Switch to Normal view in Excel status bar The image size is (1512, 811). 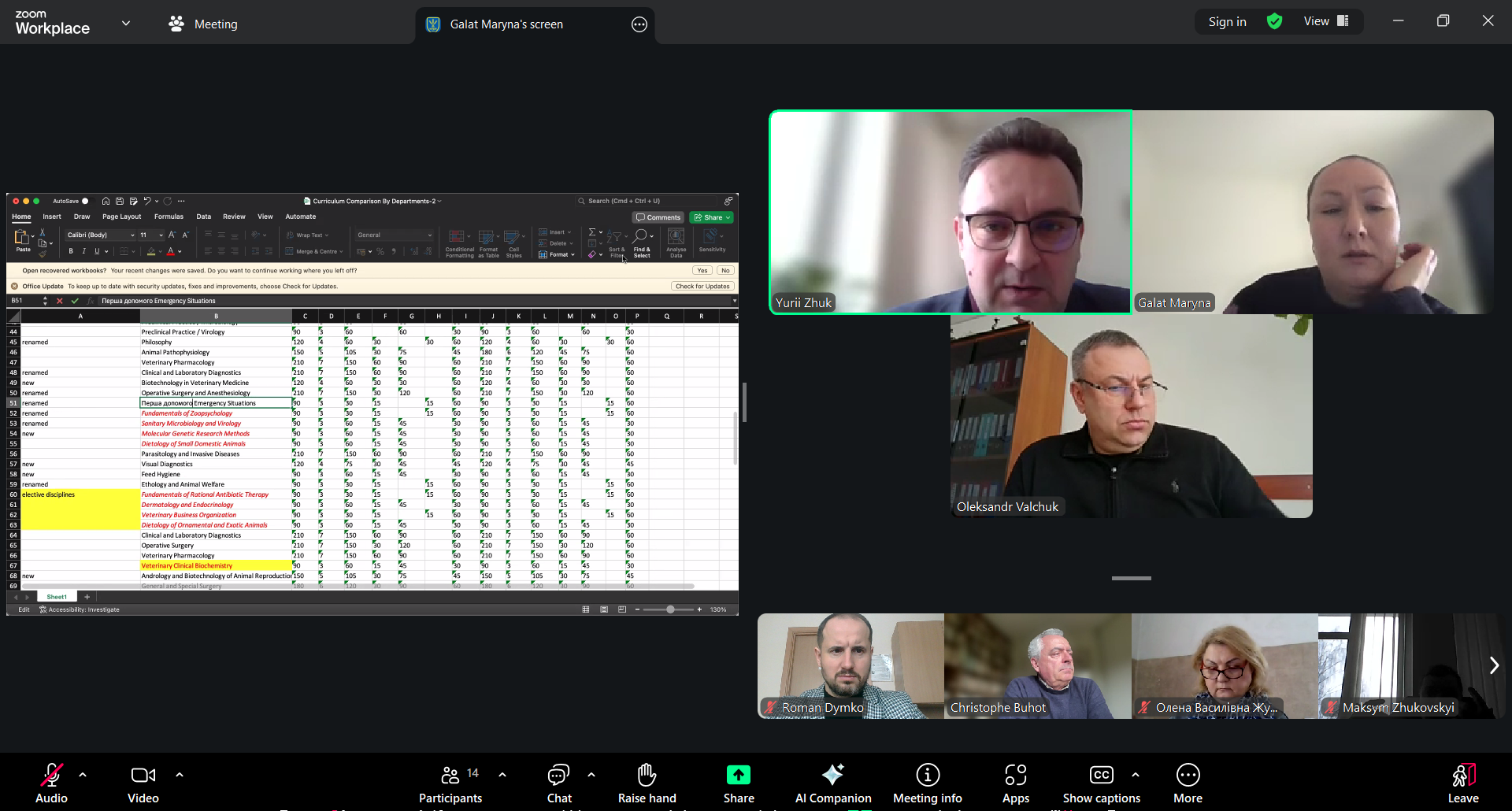[586, 609]
